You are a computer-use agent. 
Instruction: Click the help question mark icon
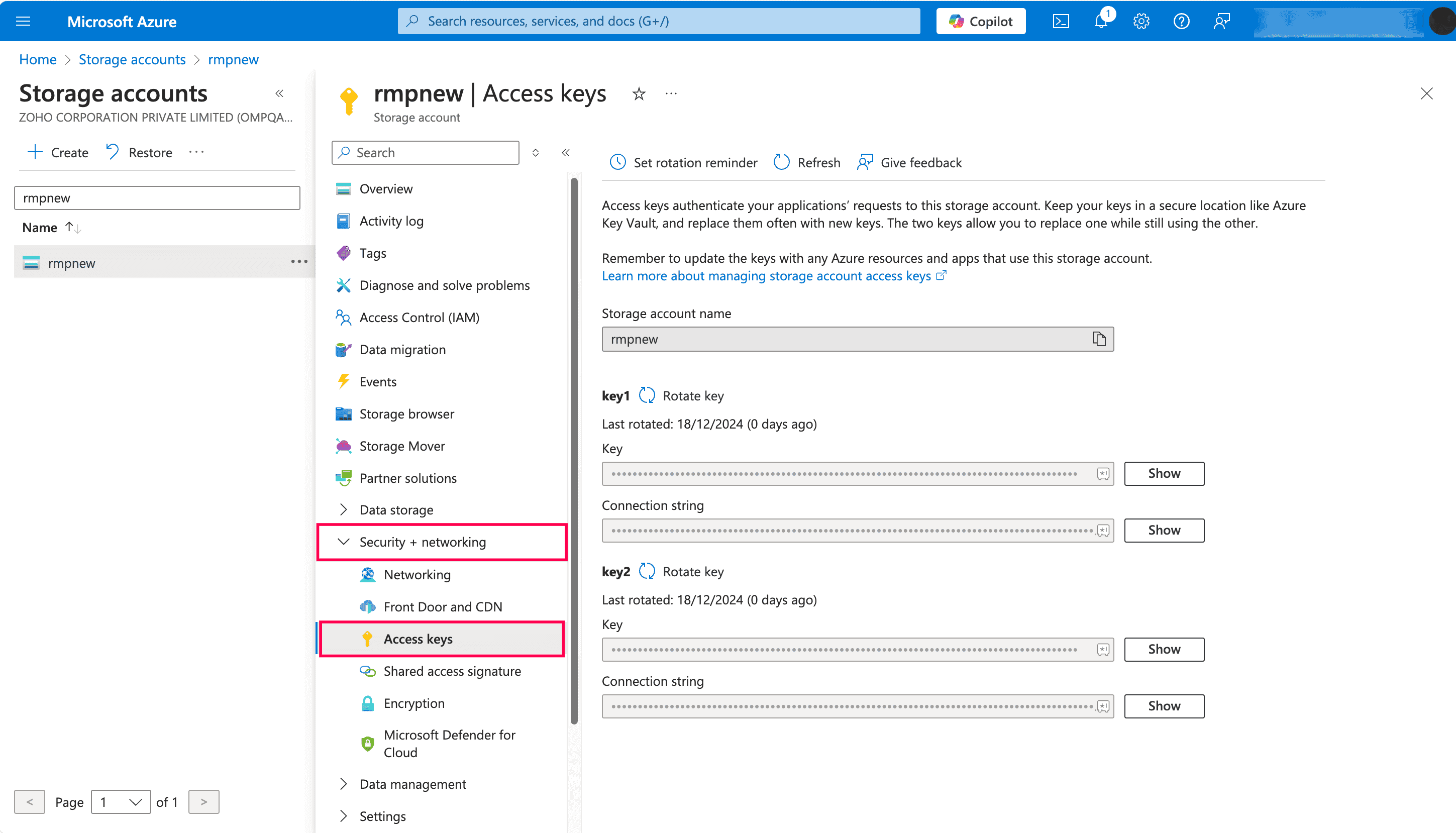(1181, 21)
